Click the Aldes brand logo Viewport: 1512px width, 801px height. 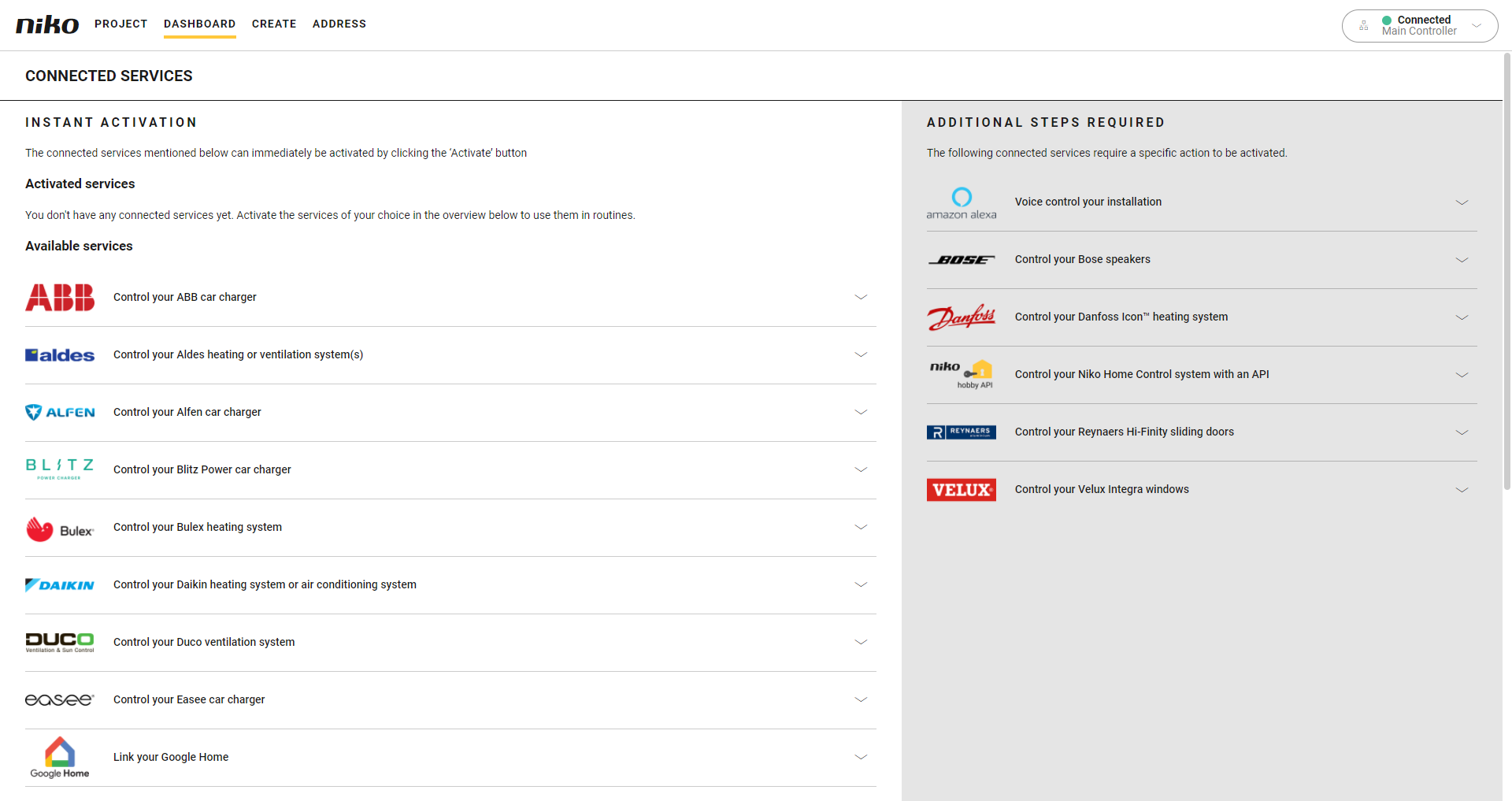tap(60, 355)
